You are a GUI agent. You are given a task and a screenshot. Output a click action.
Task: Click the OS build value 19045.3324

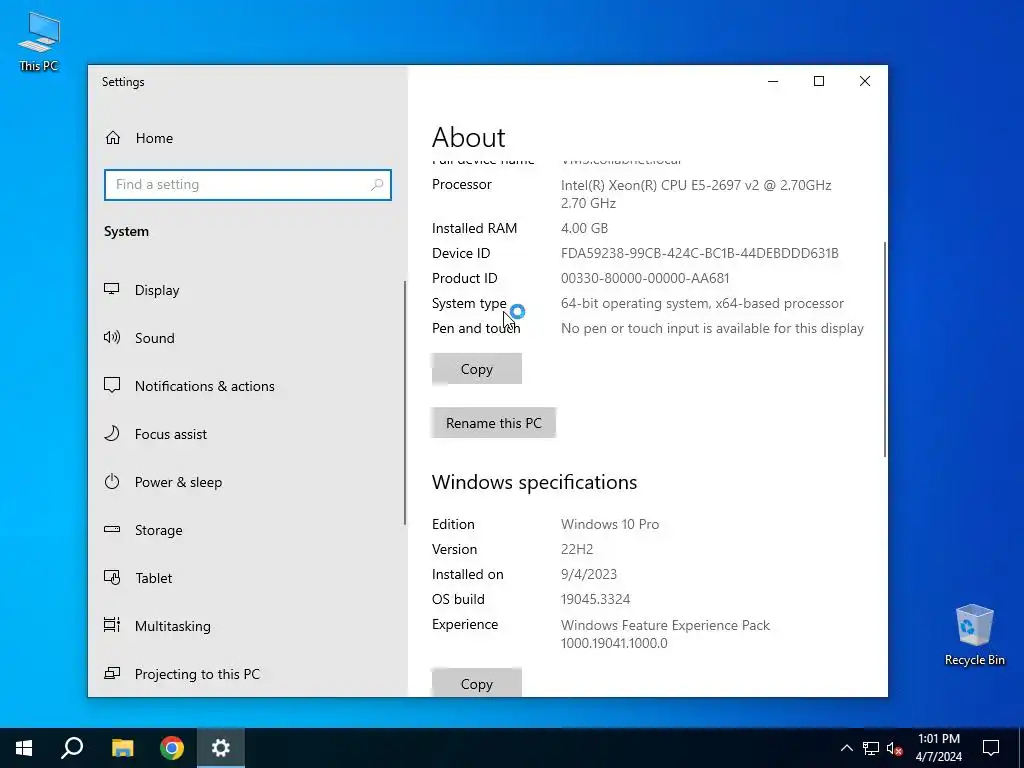596,600
